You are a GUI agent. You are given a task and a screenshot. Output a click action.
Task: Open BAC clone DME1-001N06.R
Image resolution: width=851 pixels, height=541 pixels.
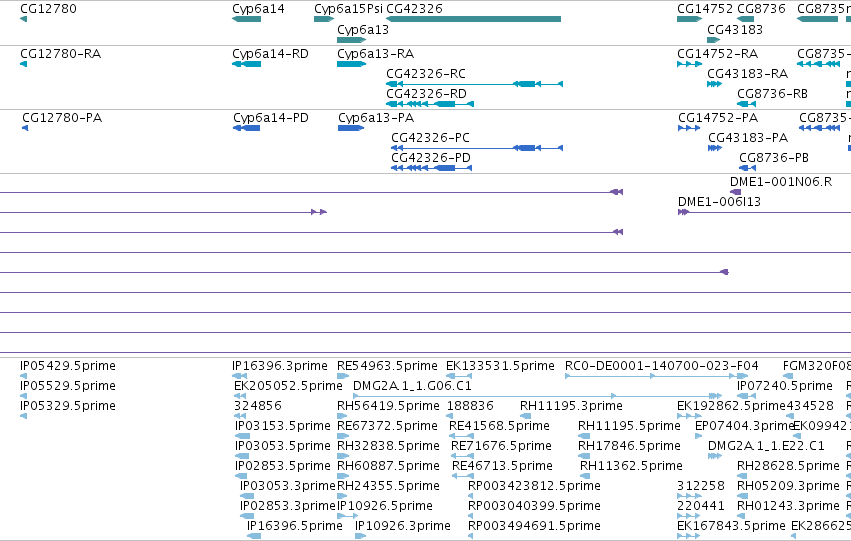[780, 182]
